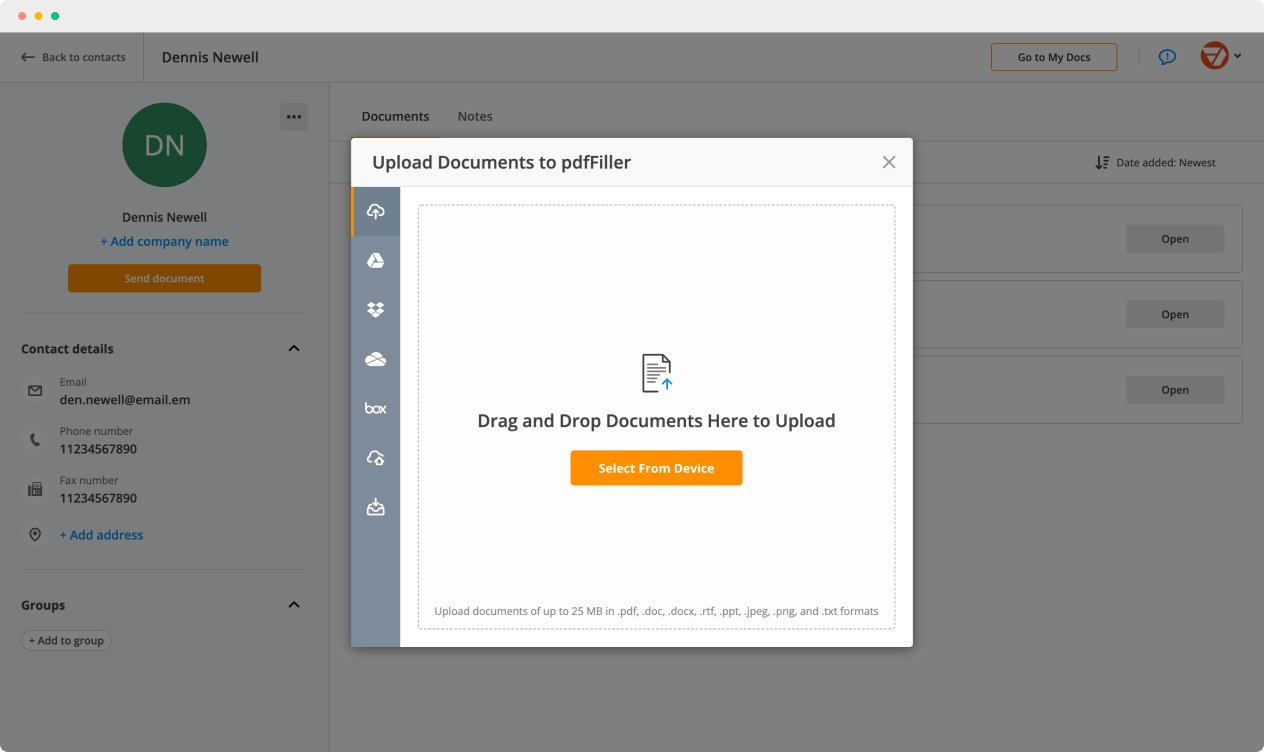1264x752 pixels.
Task: Close the Upload Documents dialog
Action: click(x=888, y=162)
